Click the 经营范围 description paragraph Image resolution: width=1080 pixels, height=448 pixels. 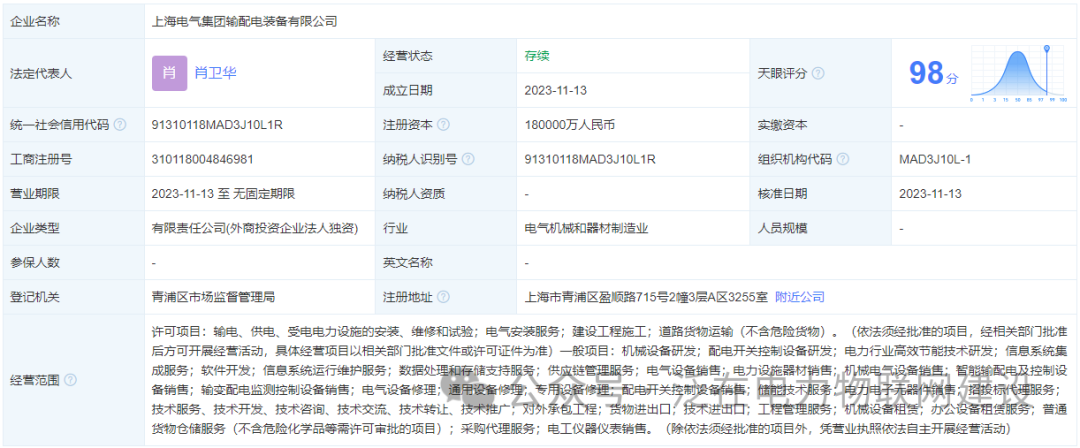point(610,380)
